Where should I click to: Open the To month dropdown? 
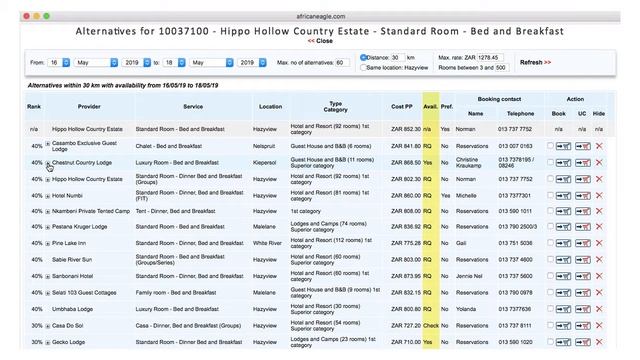pyautogui.click(x=212, y=63)
